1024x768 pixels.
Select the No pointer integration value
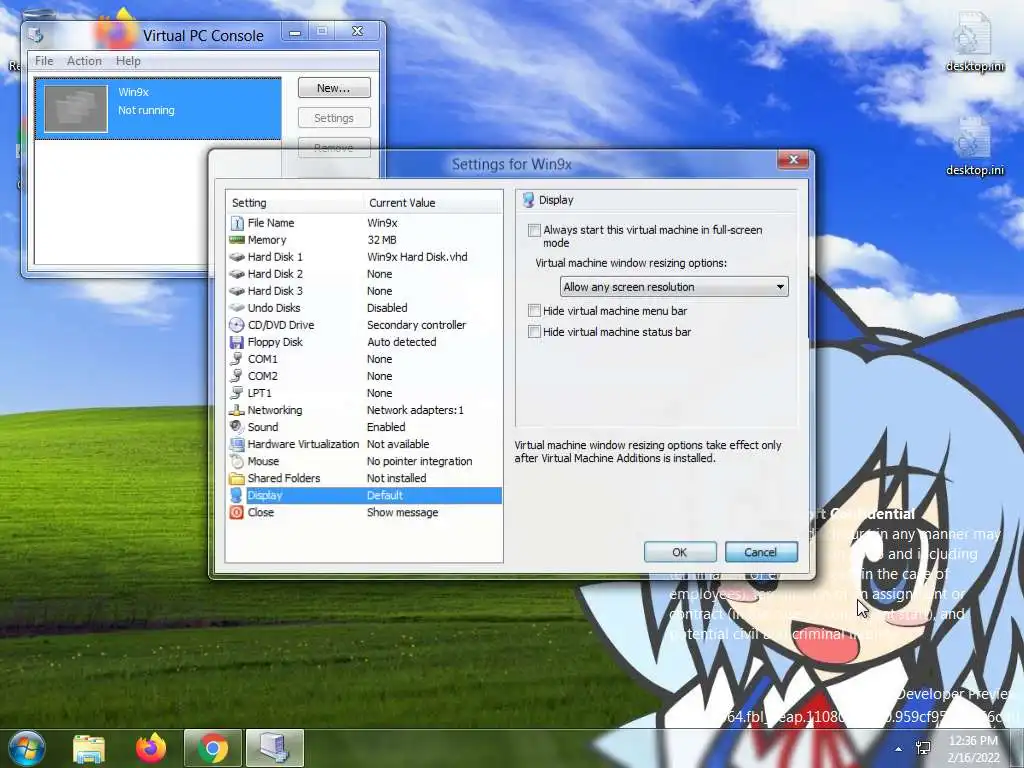click(x=419, y=461)
